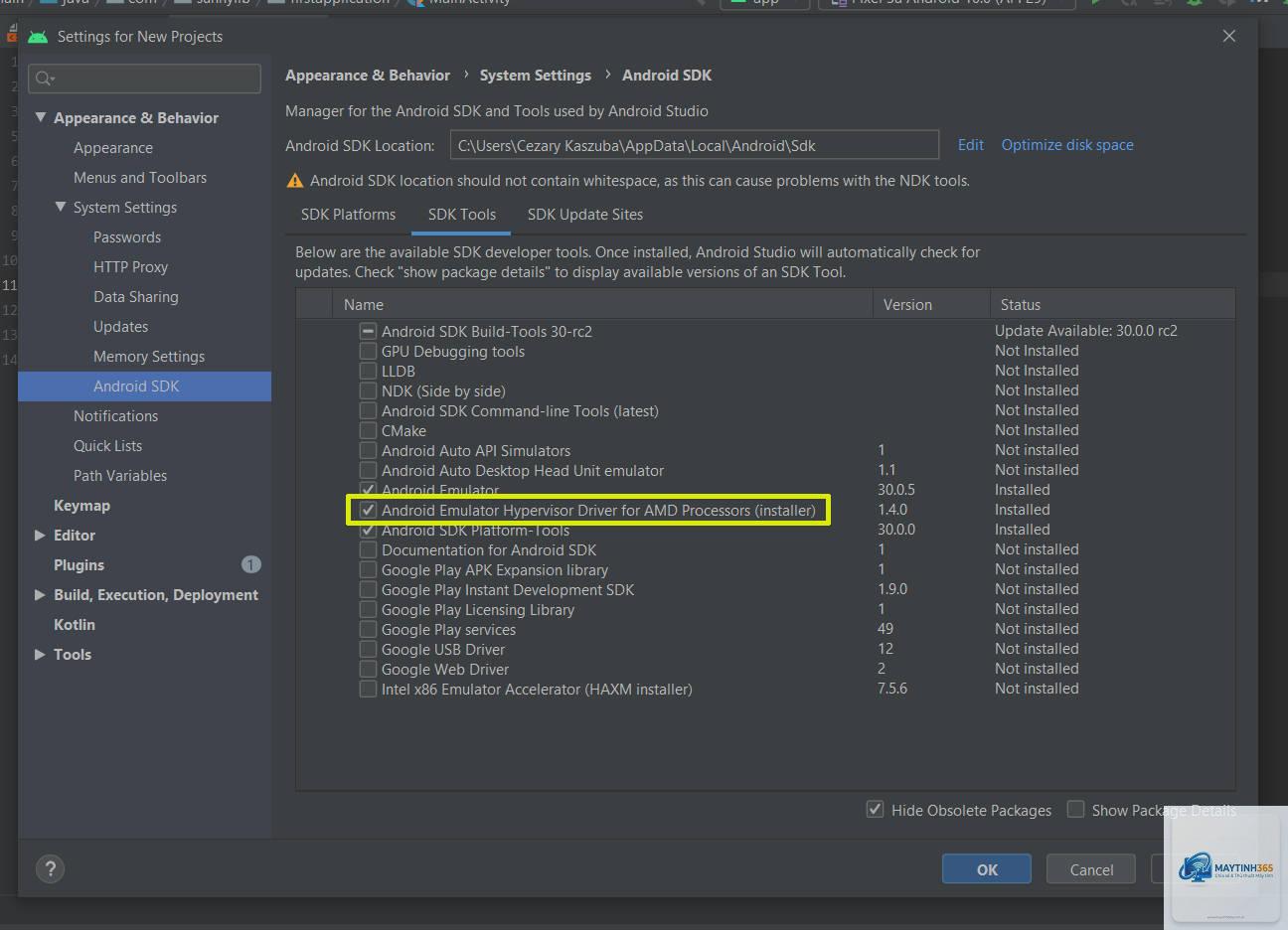Open Appearance settings page
1288x930 pixels.
pos(113,147)
